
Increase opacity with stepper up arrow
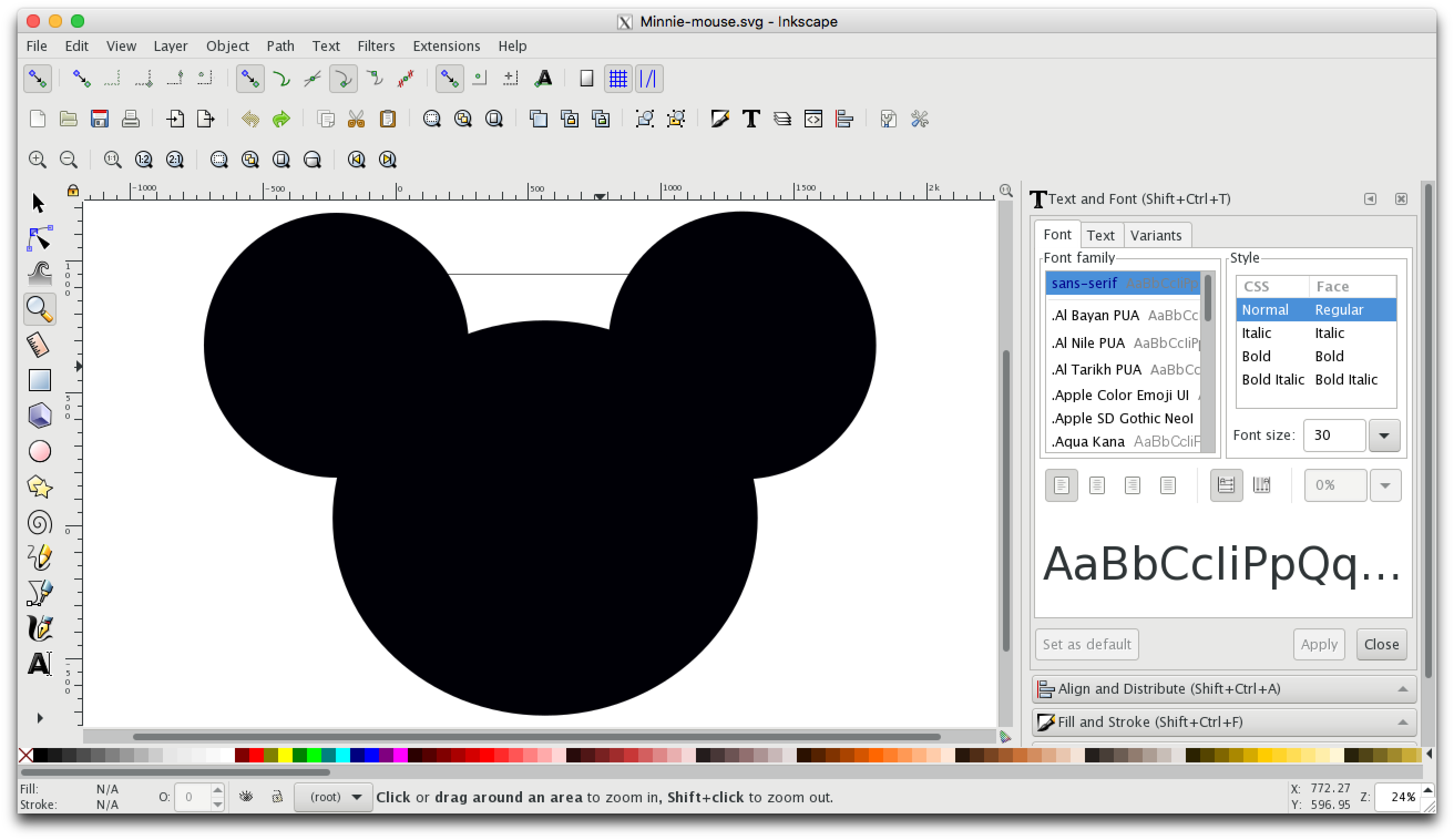(217, 790)
